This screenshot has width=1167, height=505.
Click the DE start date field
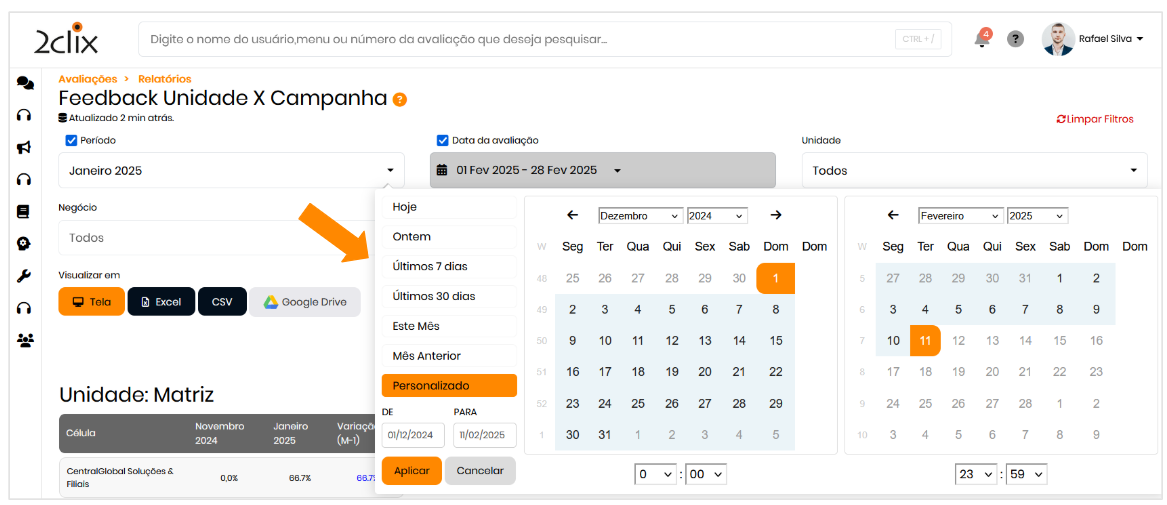(x=413, y=435)
